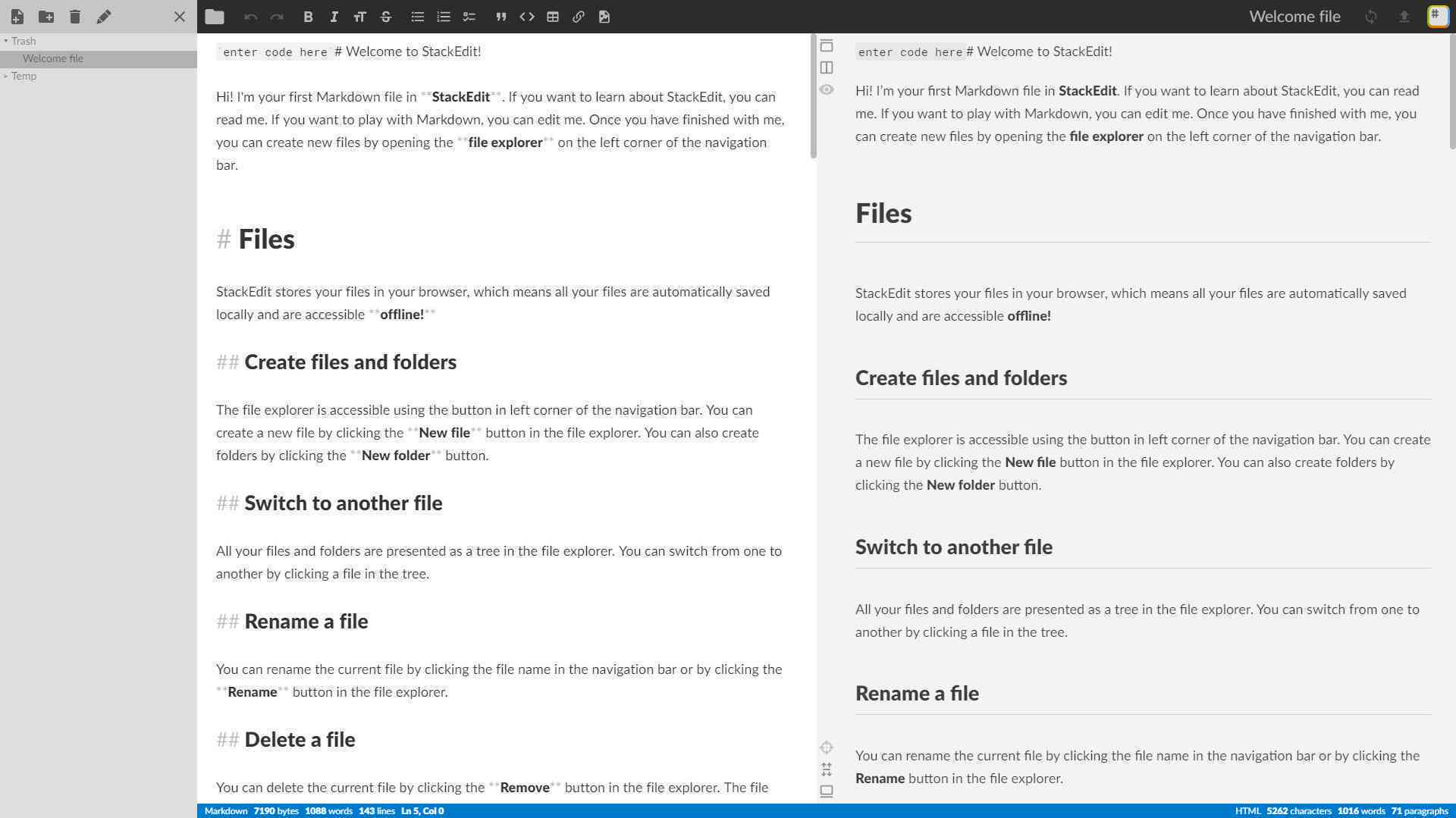The height and width of the screenshot is (818, 1456).
Task: Insert a check list
Action: [469, 17]
